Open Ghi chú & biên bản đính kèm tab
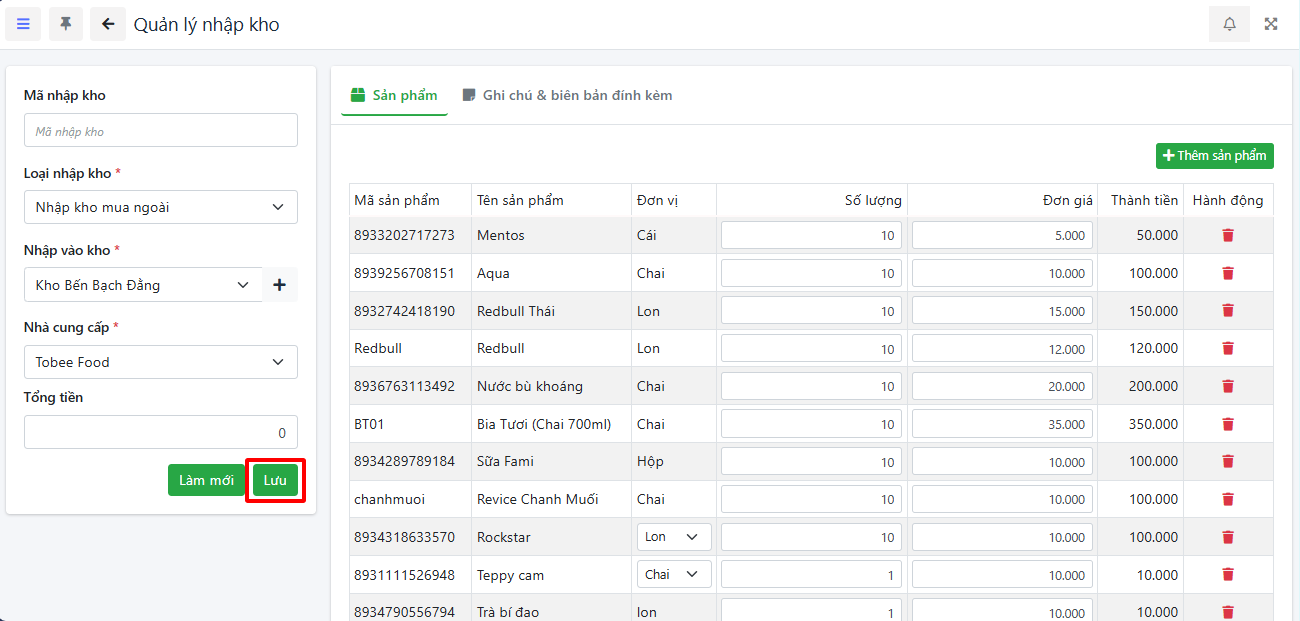 pyautogui.click(x=567, y=96)
